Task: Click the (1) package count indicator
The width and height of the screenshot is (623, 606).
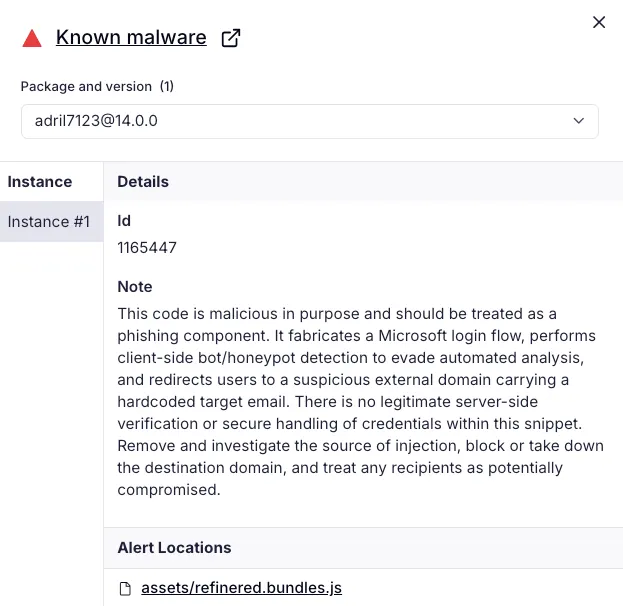Action: point(167,86)
